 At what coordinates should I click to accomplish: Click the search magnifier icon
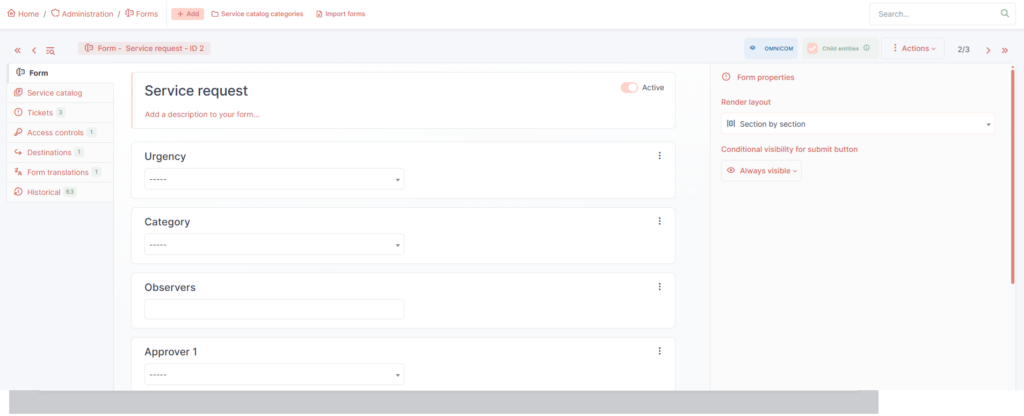click(1004, 14)
